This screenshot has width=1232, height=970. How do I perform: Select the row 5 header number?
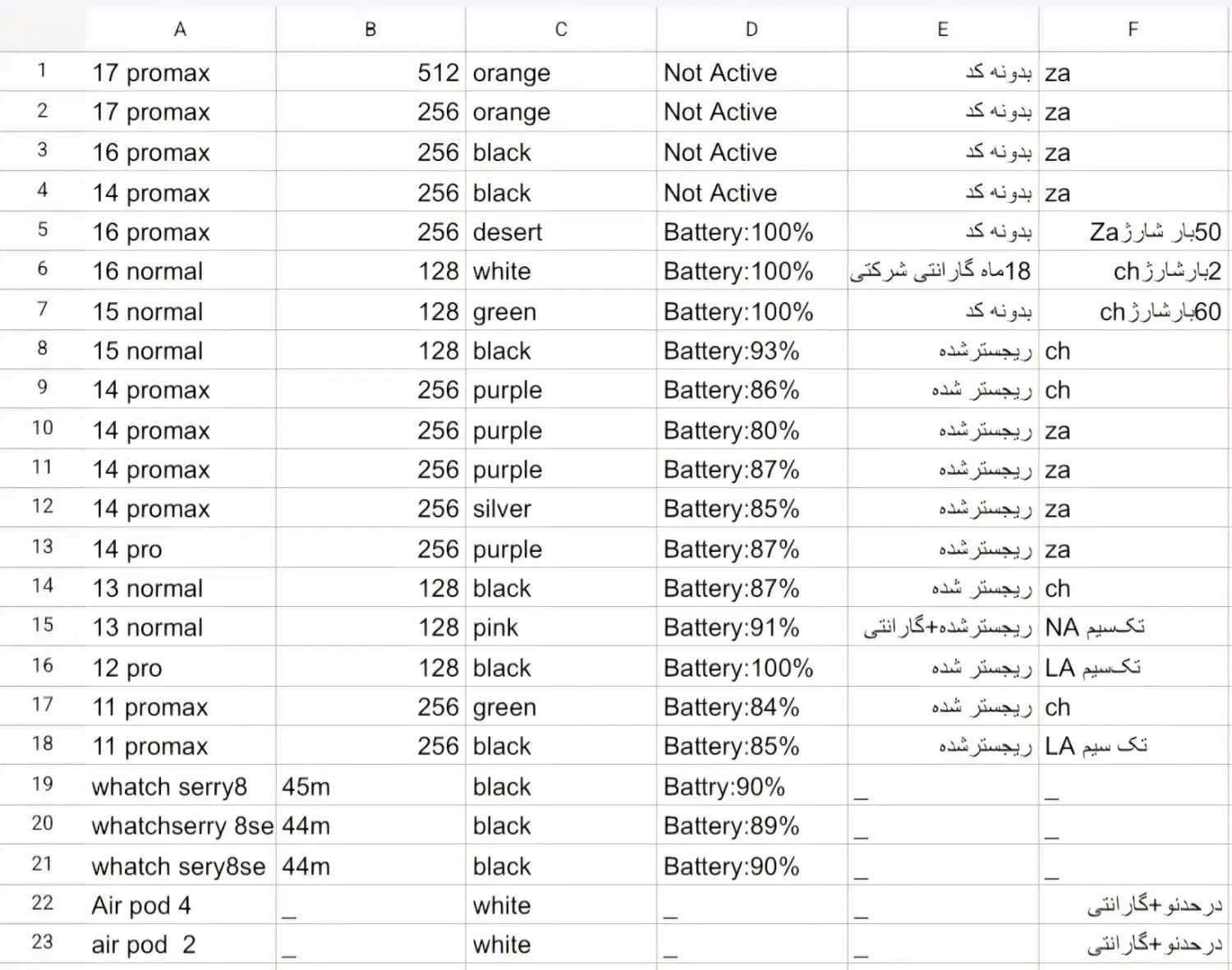pos(43,230)
